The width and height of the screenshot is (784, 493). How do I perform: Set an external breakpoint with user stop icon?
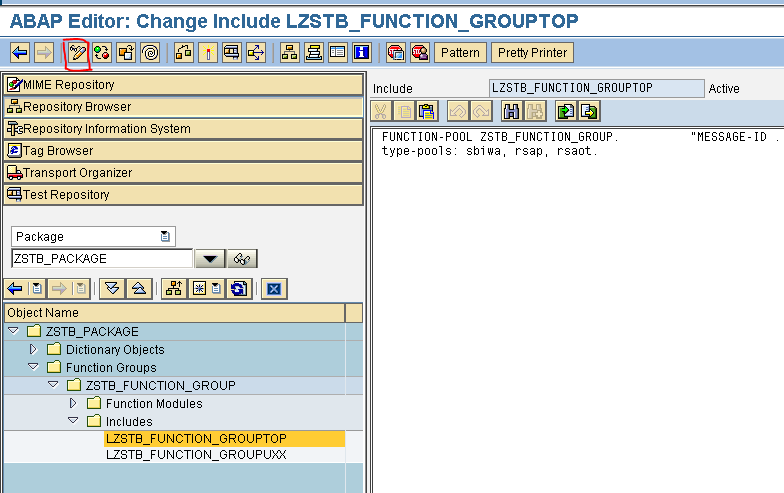tap(420, 52)
